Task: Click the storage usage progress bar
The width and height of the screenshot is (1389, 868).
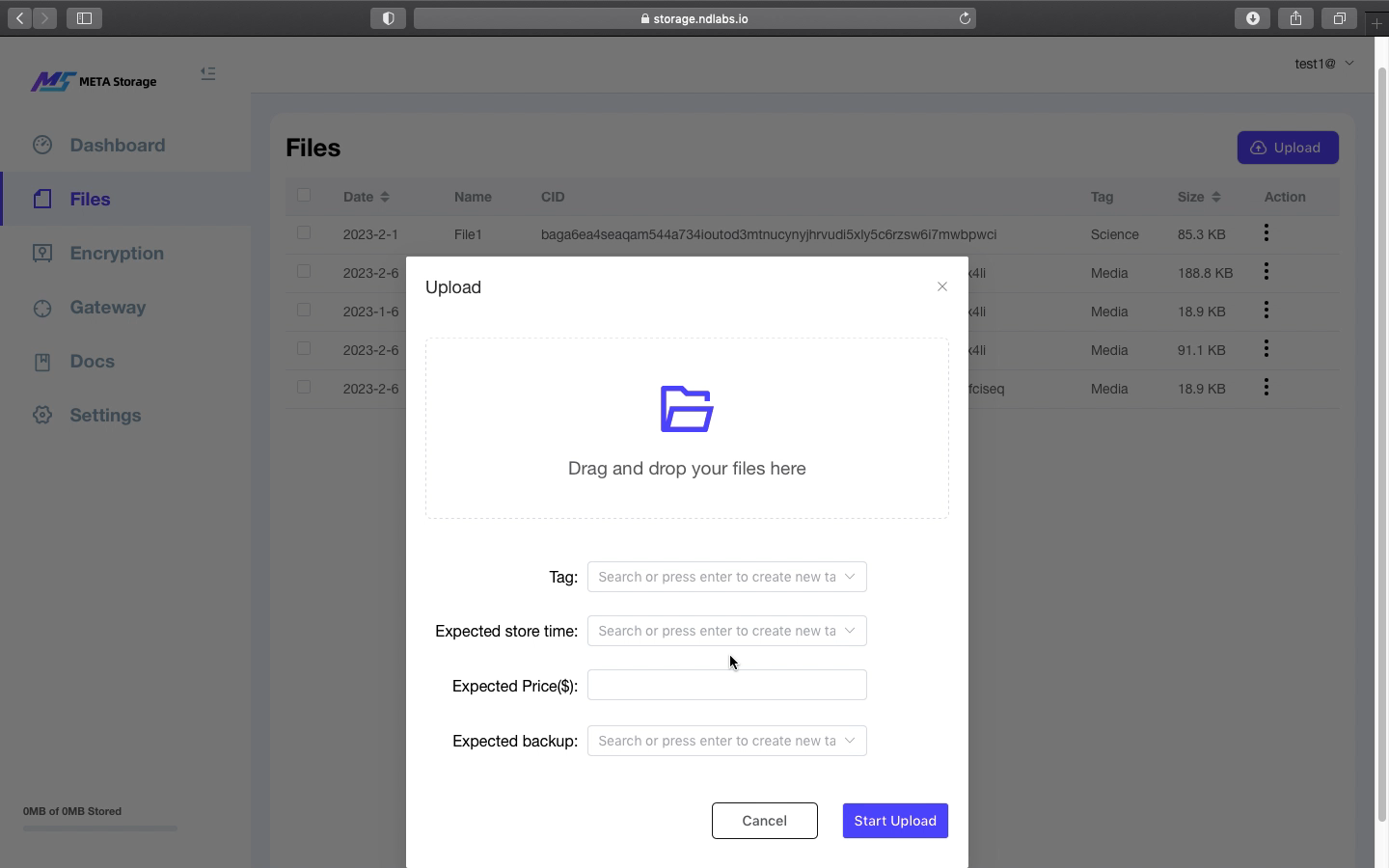Action: (100, 828)
